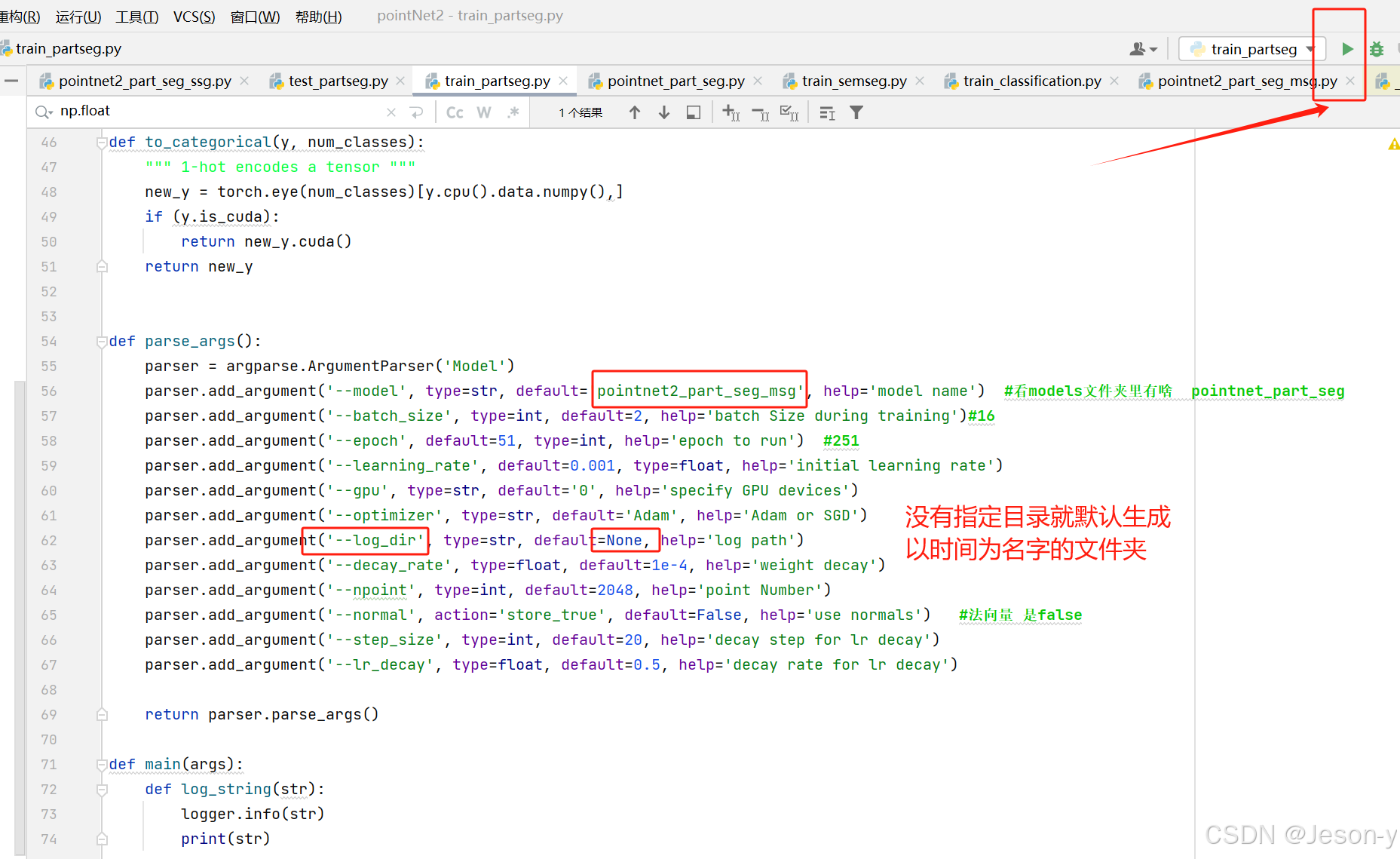
Task: Switch to train_semseg.py tab
Action: pos(853,81)
